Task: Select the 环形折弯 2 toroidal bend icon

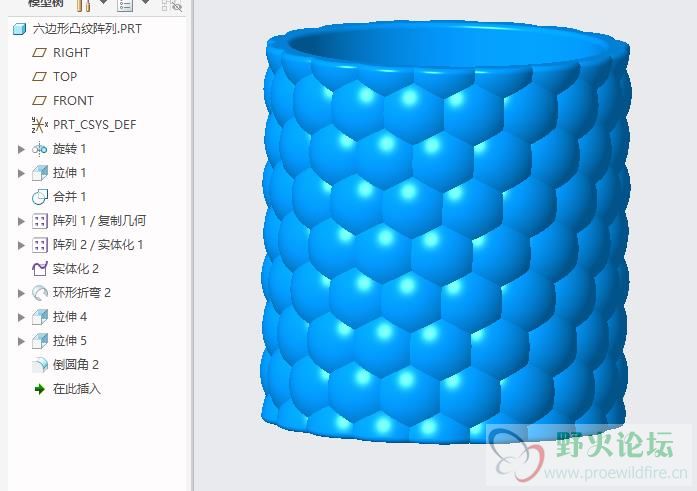Action: pyautogui.click(x=40, y=293)
